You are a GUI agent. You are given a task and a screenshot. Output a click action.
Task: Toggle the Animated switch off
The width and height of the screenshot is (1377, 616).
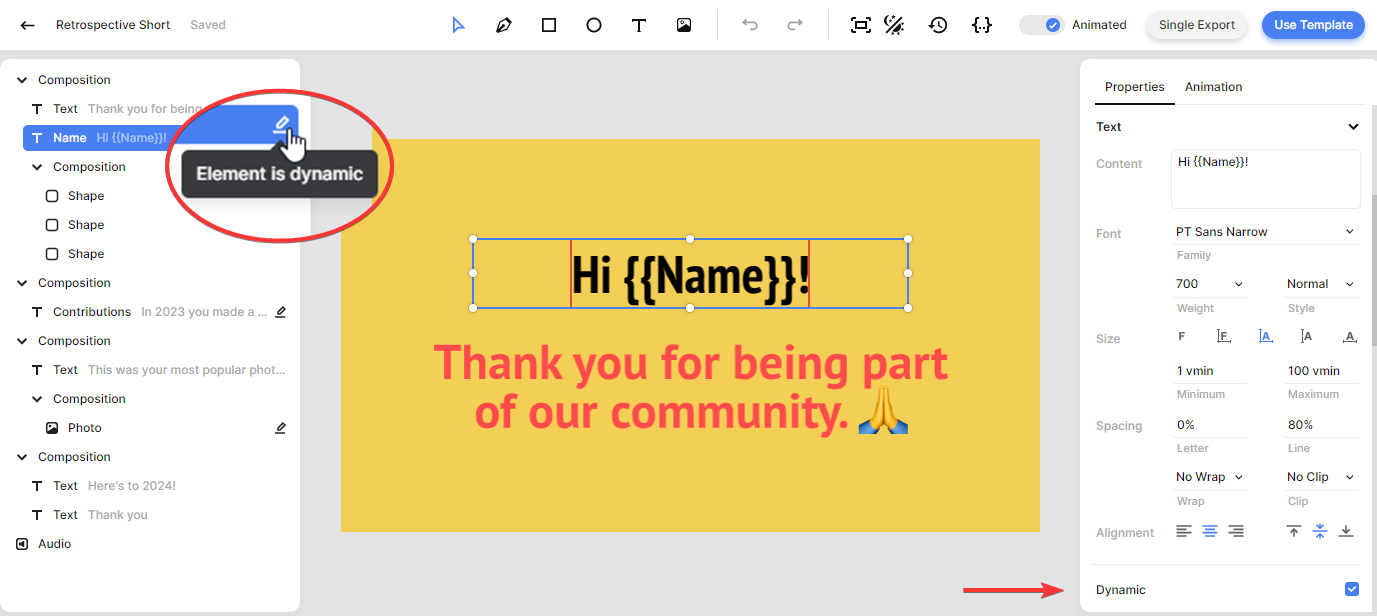1042,25
